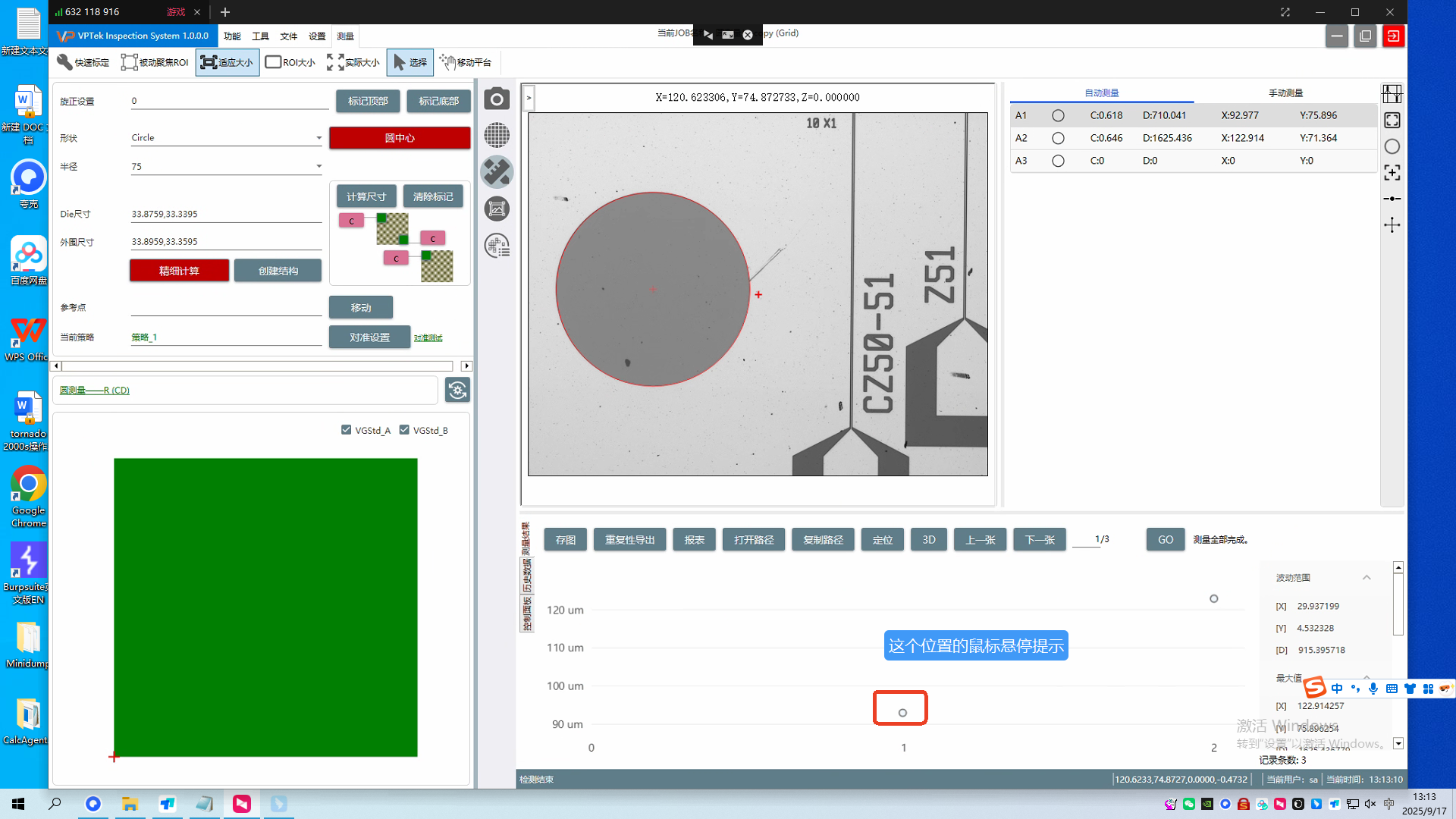The image size is (1456, 819).
Task: Click the grid sphere icon
Action: click(497, 135)
